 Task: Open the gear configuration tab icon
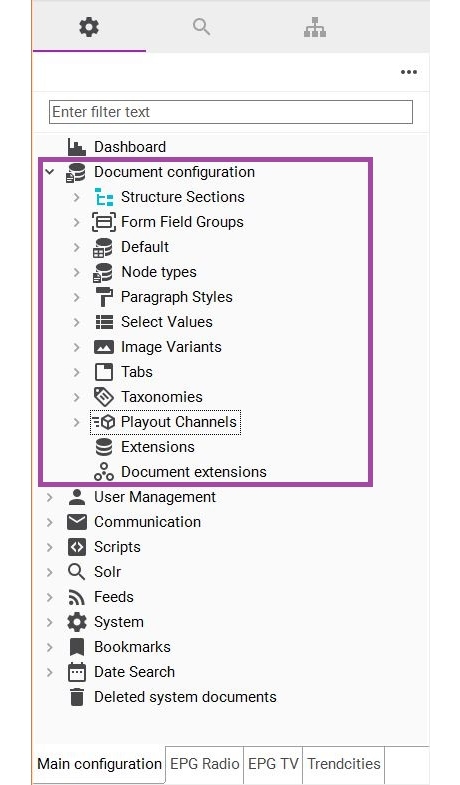pyautogui.click(x=89, y=27)
